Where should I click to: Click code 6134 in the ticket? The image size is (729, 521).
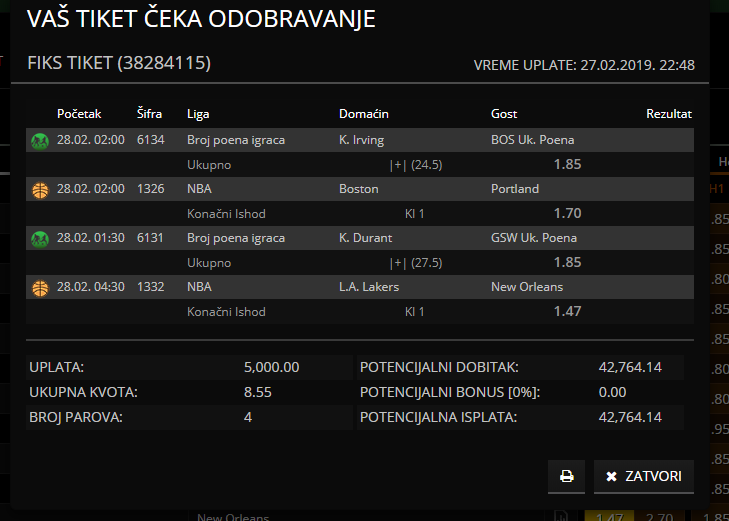pyautogui.click(x=151, y=140)
